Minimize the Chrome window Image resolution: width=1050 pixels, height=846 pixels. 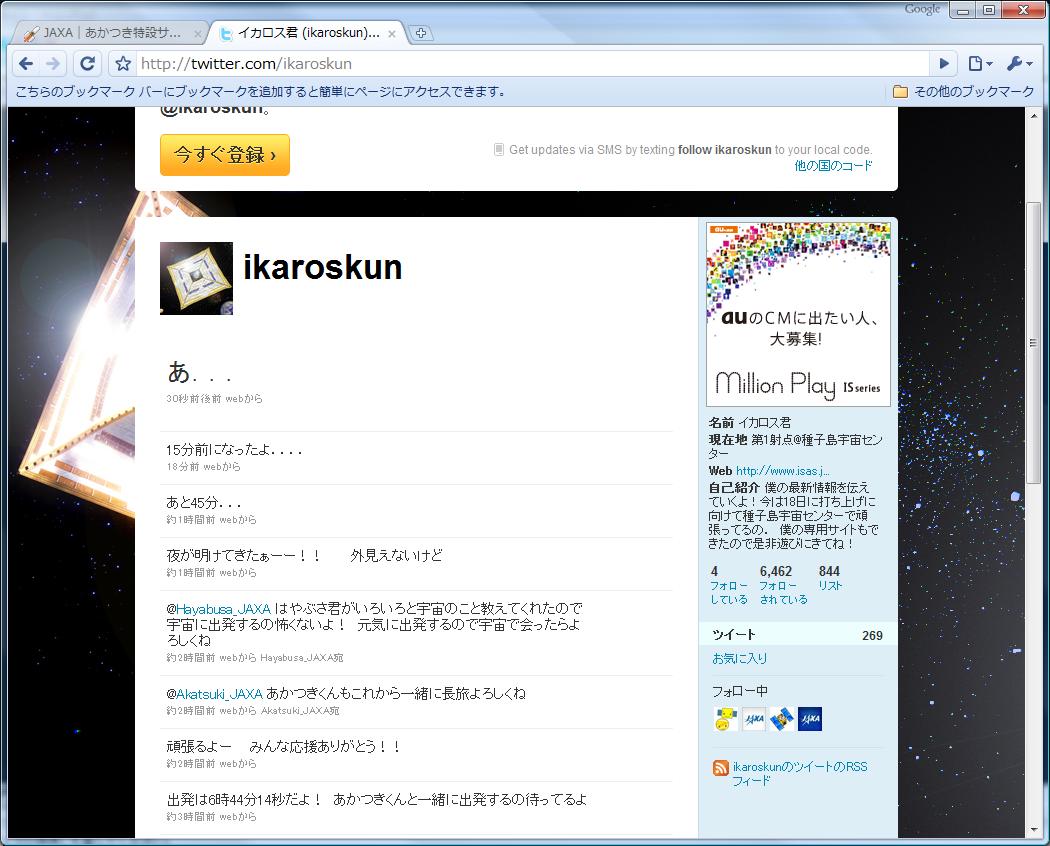(963, 10)
